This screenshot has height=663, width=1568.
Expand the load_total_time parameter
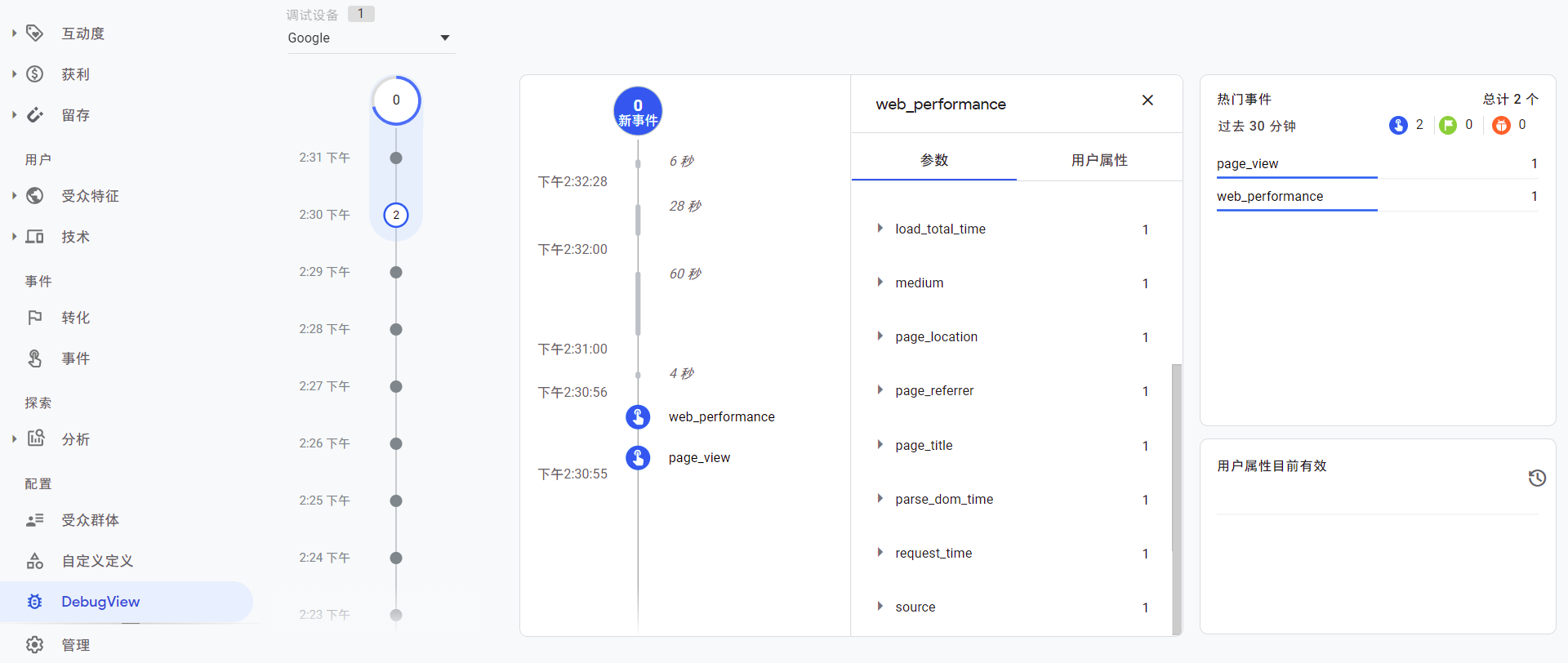[880, 229]
